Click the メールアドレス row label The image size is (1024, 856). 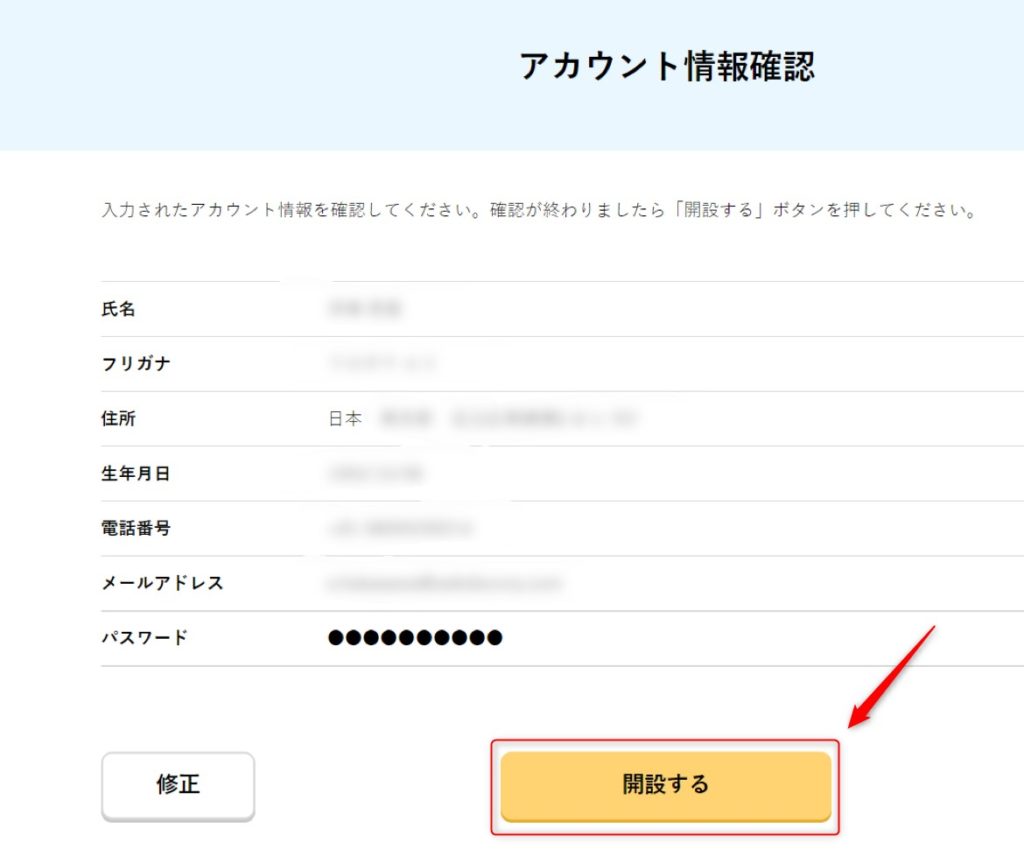(x=162, y=583)
